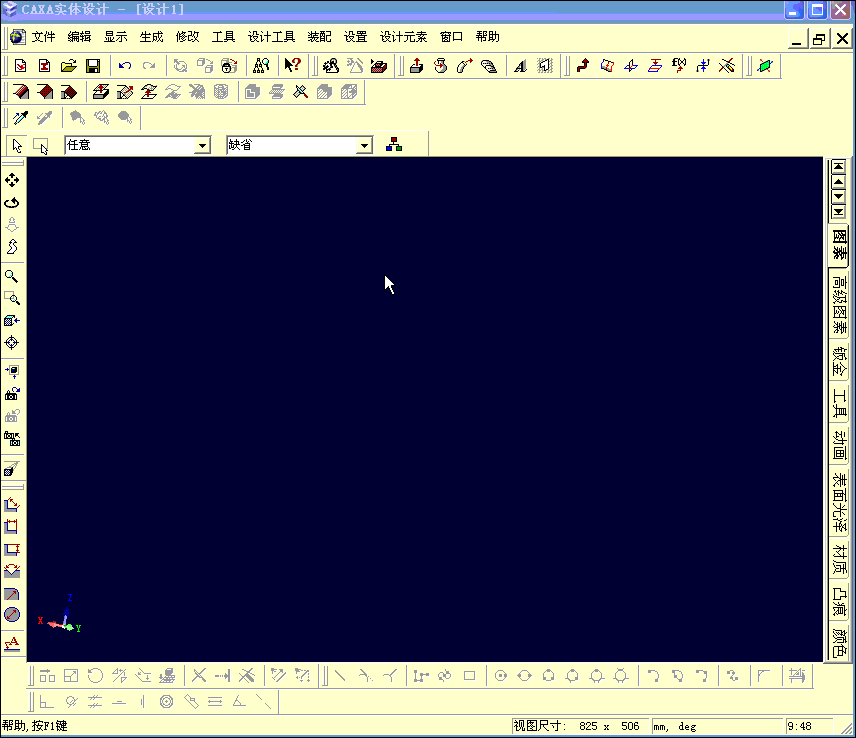Select the 3D text 'A' tool icon

pos(520,66)
